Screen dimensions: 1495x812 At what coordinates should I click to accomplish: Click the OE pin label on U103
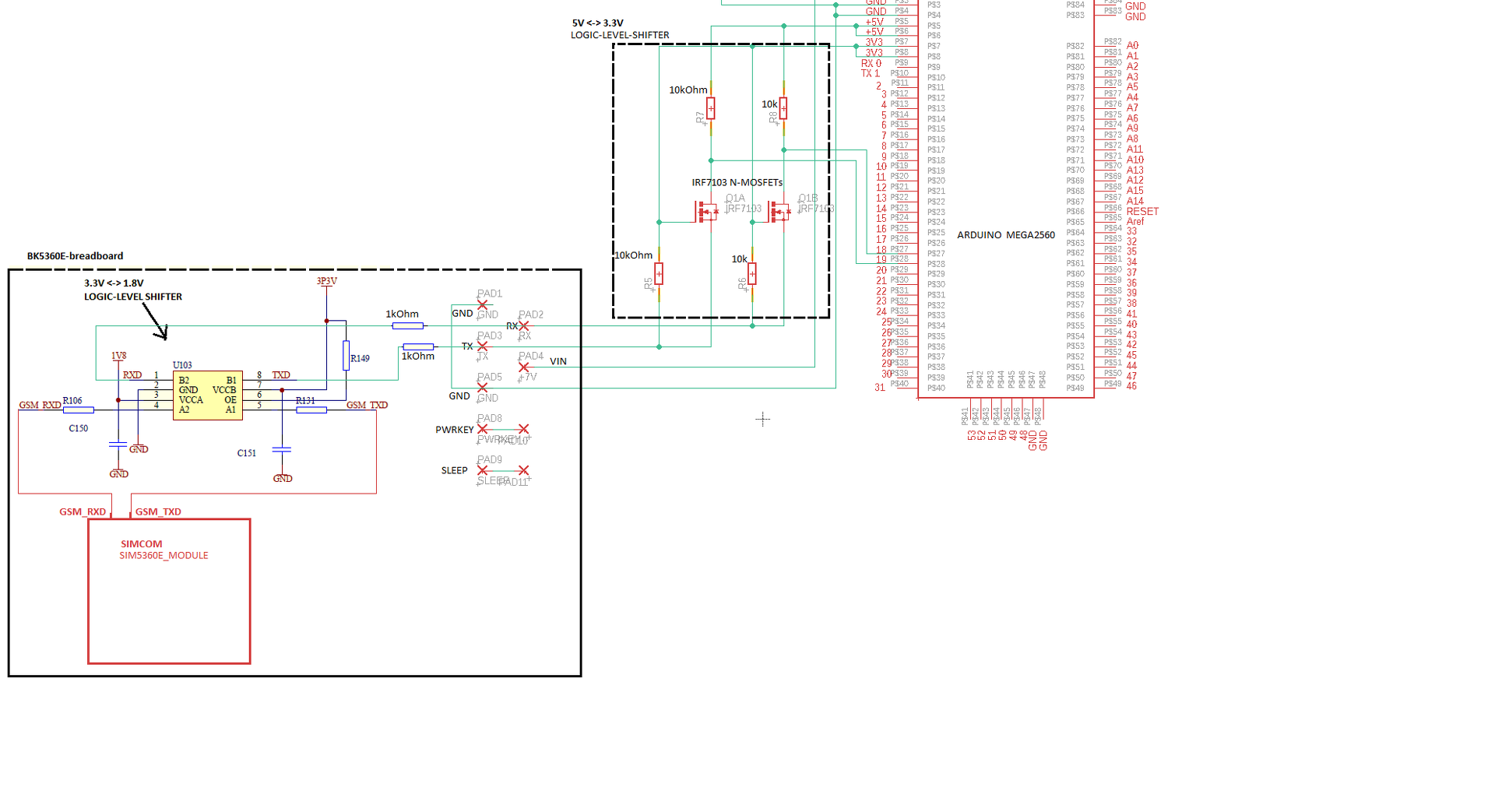[230, 400]
